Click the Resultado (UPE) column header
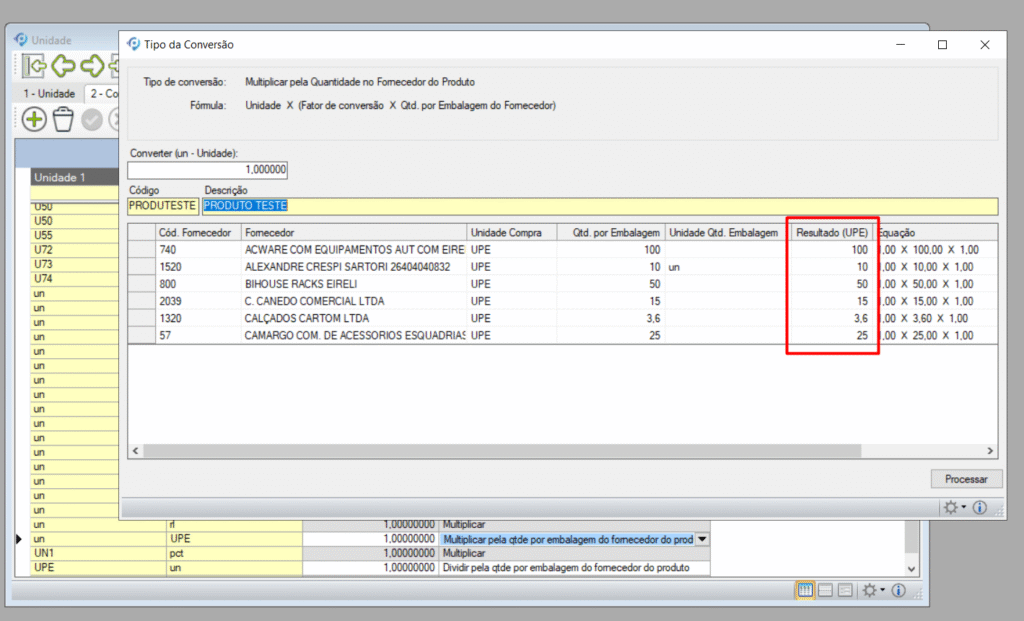 tap(831, 232)
